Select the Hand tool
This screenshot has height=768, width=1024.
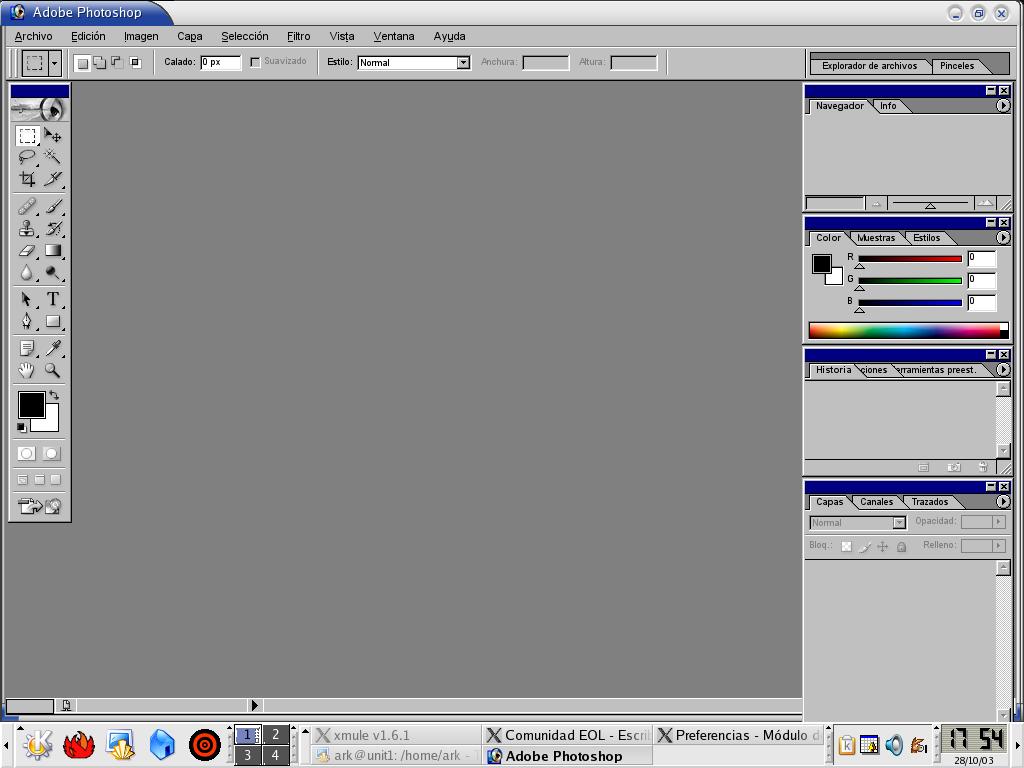point(27,370)
